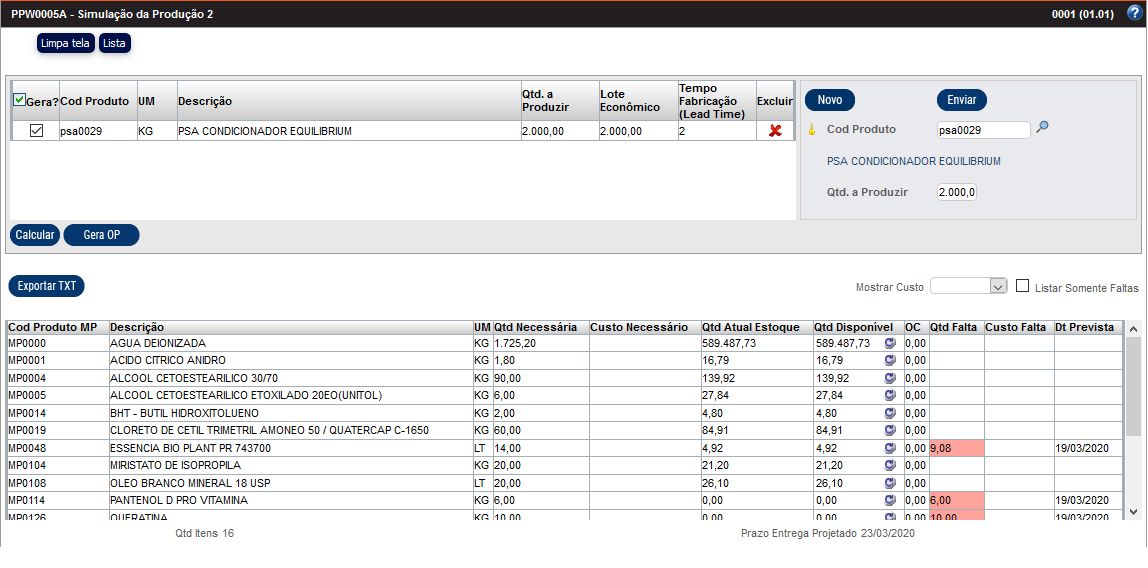Click the Exportar TXT button
The image size is (1148, 568).
[x=47, y=286]
